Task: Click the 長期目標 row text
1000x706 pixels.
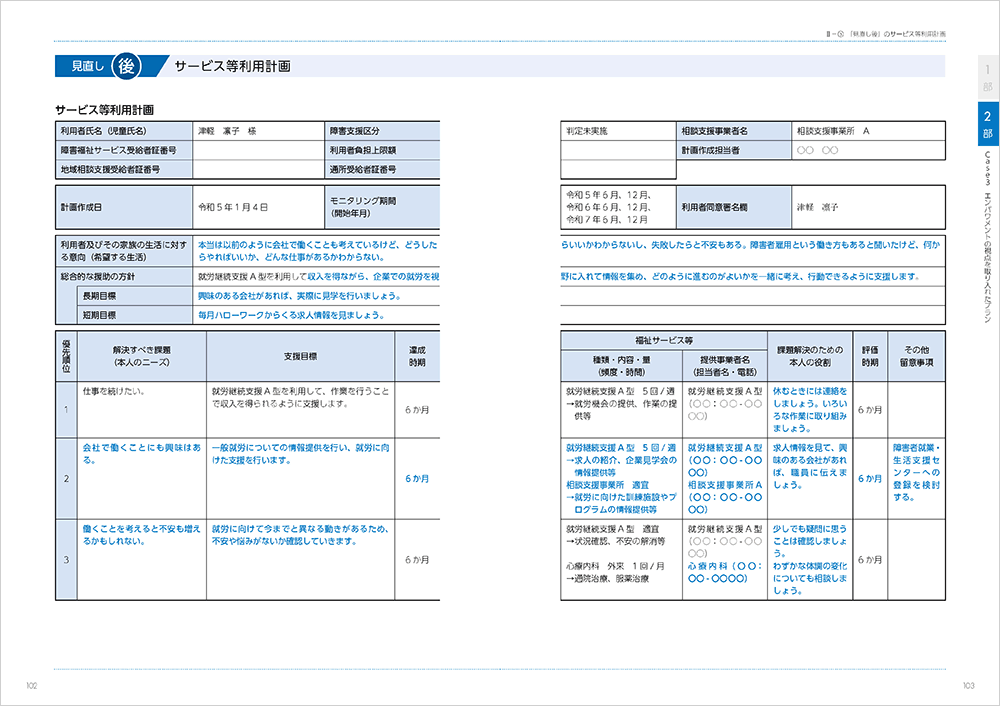Action: [x=300, y=296]
